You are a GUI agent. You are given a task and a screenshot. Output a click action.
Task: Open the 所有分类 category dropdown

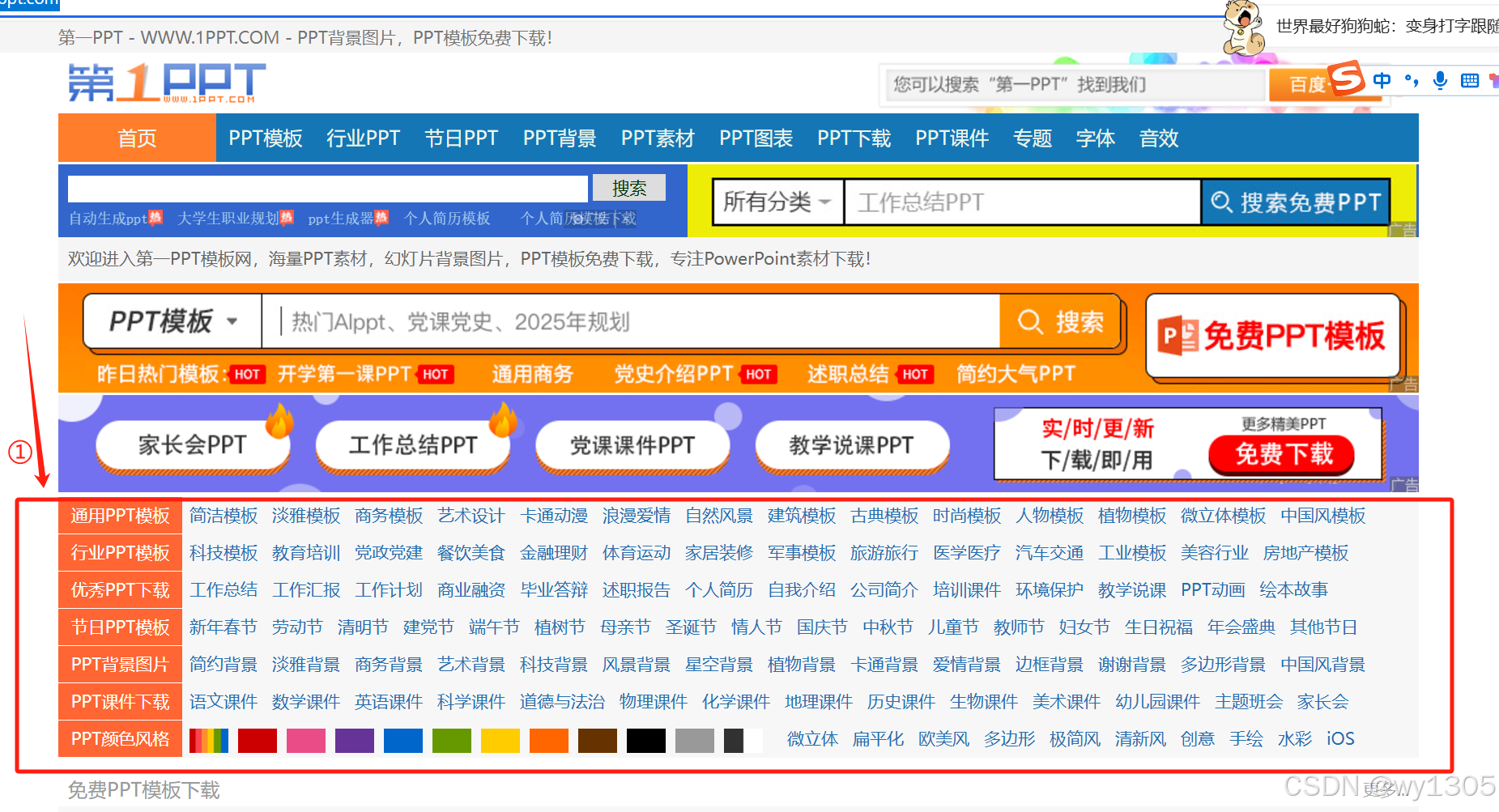(777, 202)
